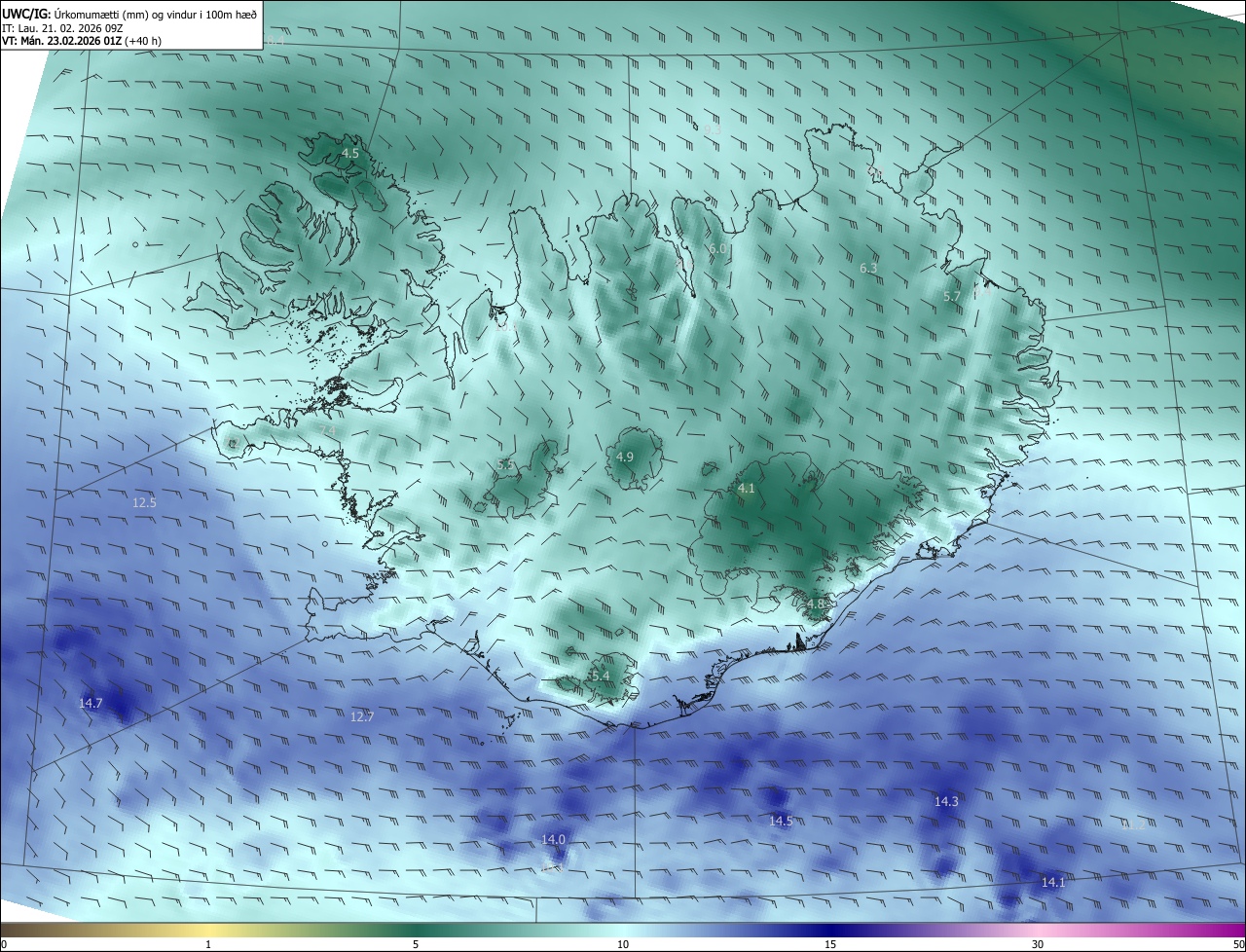
Task: Click the 14.5 value label south of Iceland
Action: (x=781, y=821)
